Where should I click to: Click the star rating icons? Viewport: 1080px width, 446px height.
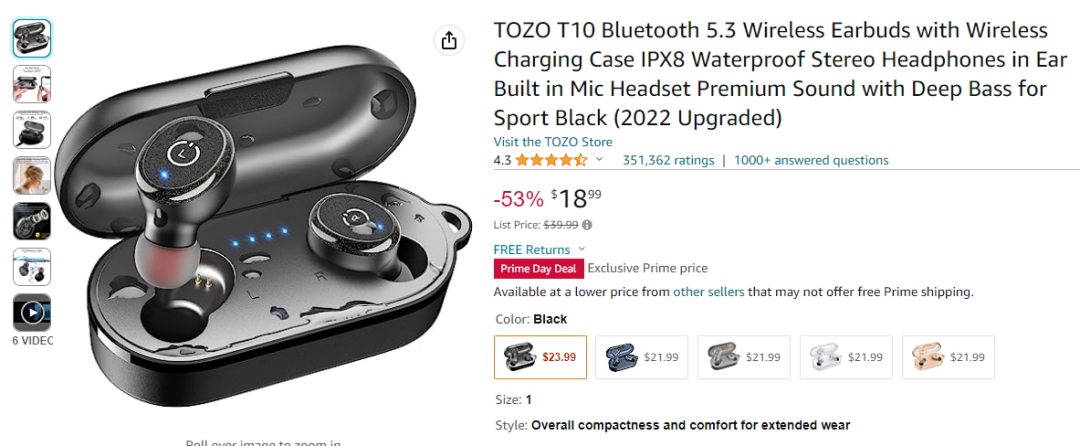pyautogui.click(x=551, y=160)
